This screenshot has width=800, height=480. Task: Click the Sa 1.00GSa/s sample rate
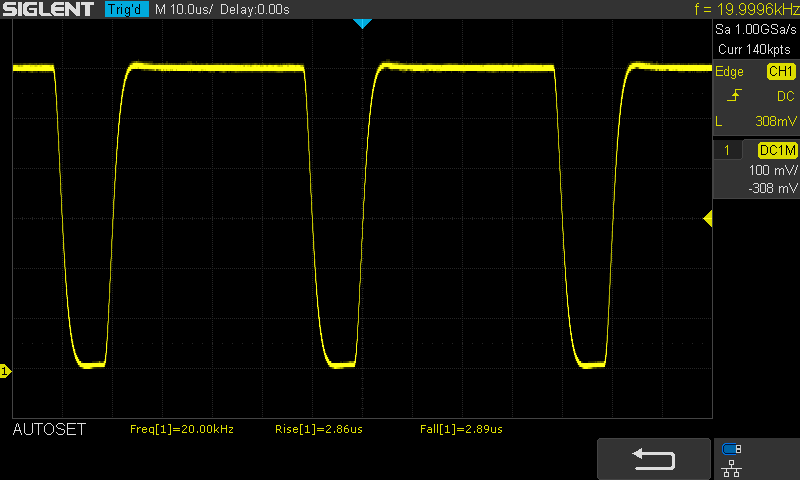click(756, 30)
